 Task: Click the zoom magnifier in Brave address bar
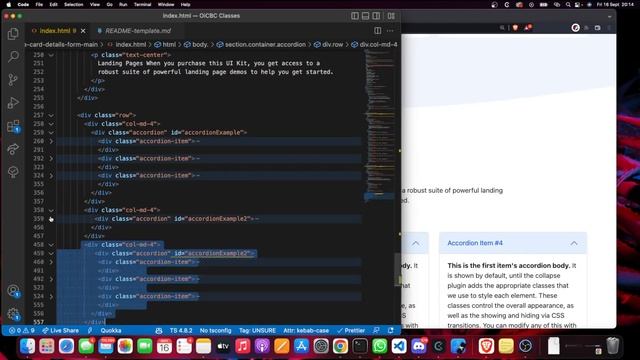pos(502,28)
